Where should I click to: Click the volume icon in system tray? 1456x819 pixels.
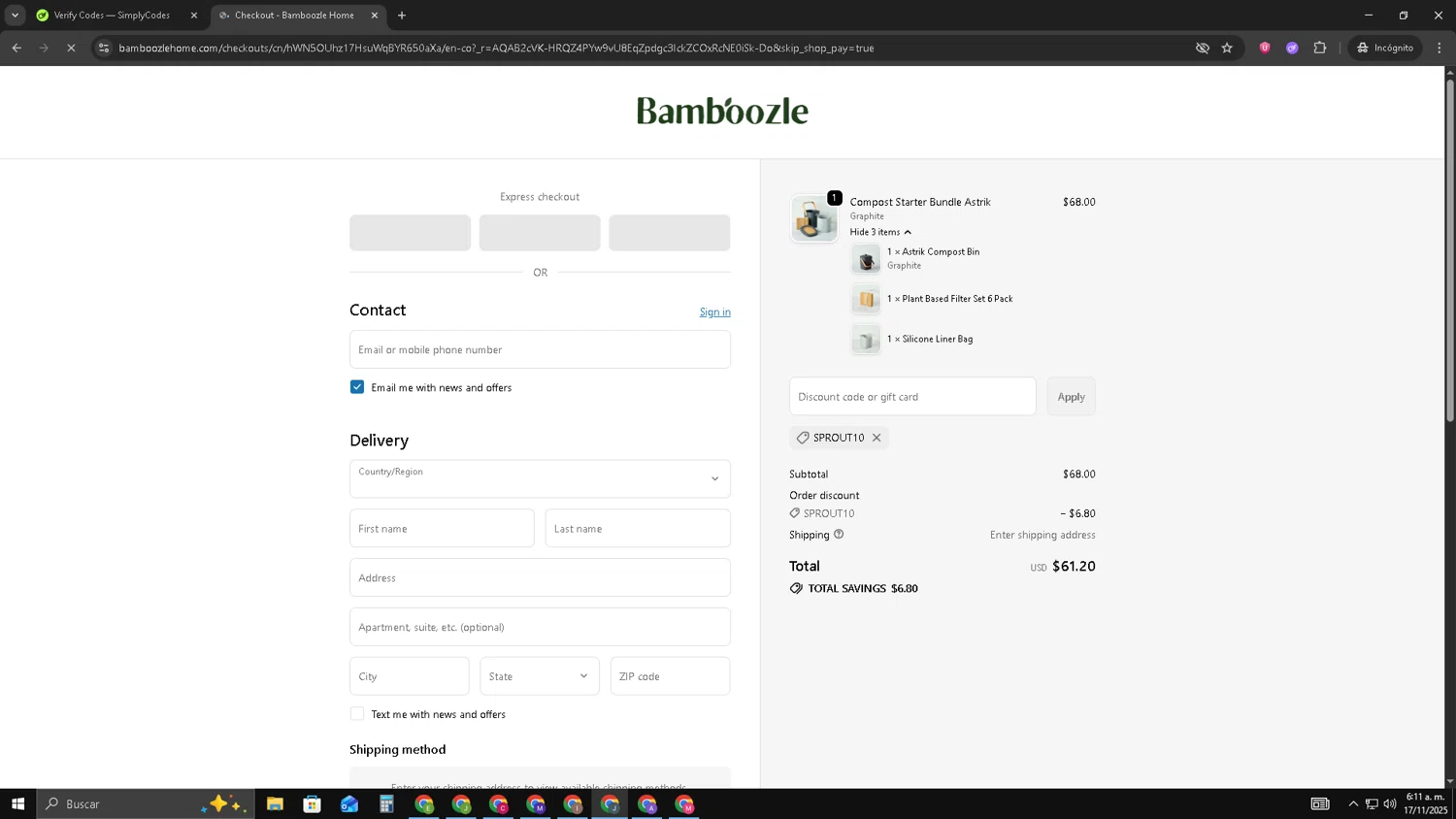(x=1390, y=803)
